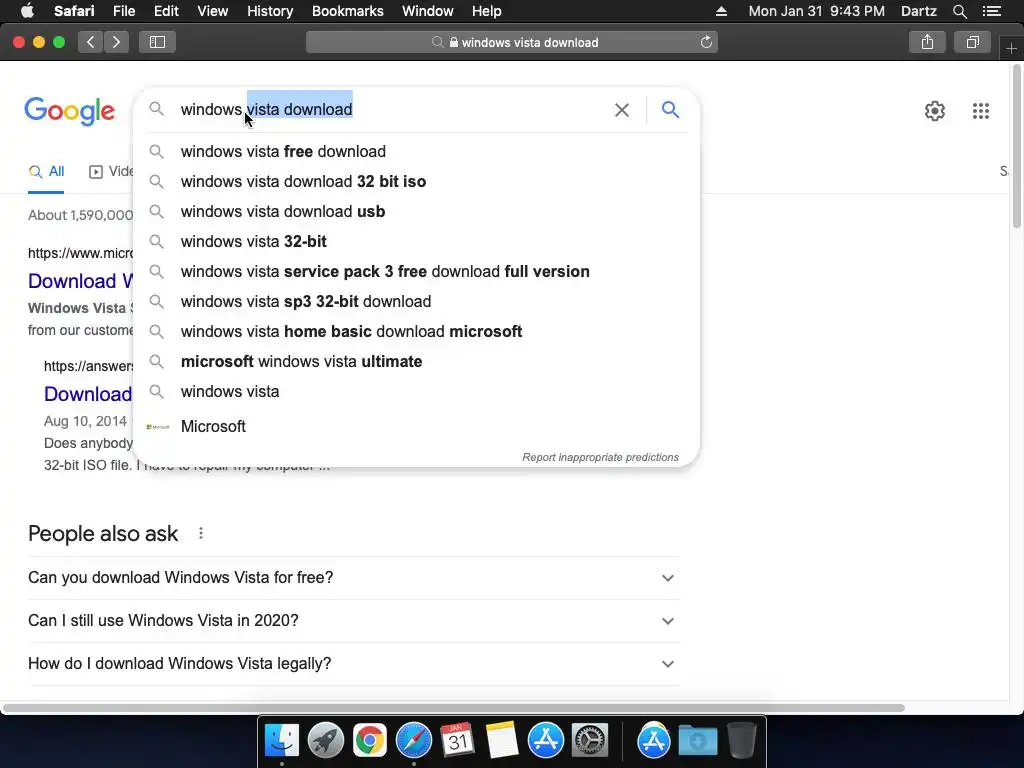The image size is (1024, 768).
Task: Click the Safari compass in the Dock
Action: coord(413,741)
